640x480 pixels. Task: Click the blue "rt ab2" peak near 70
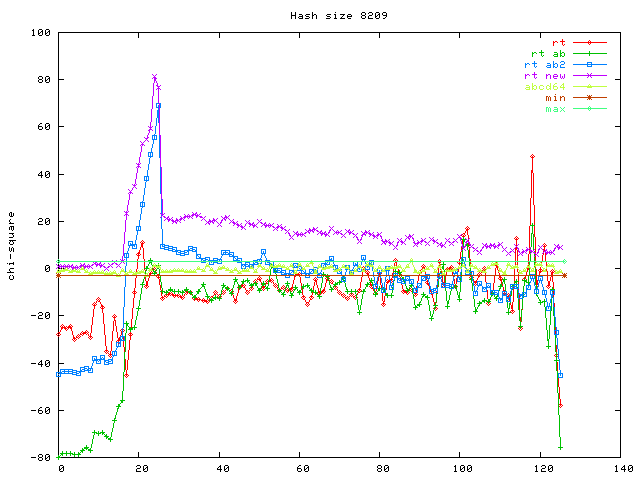158,105
